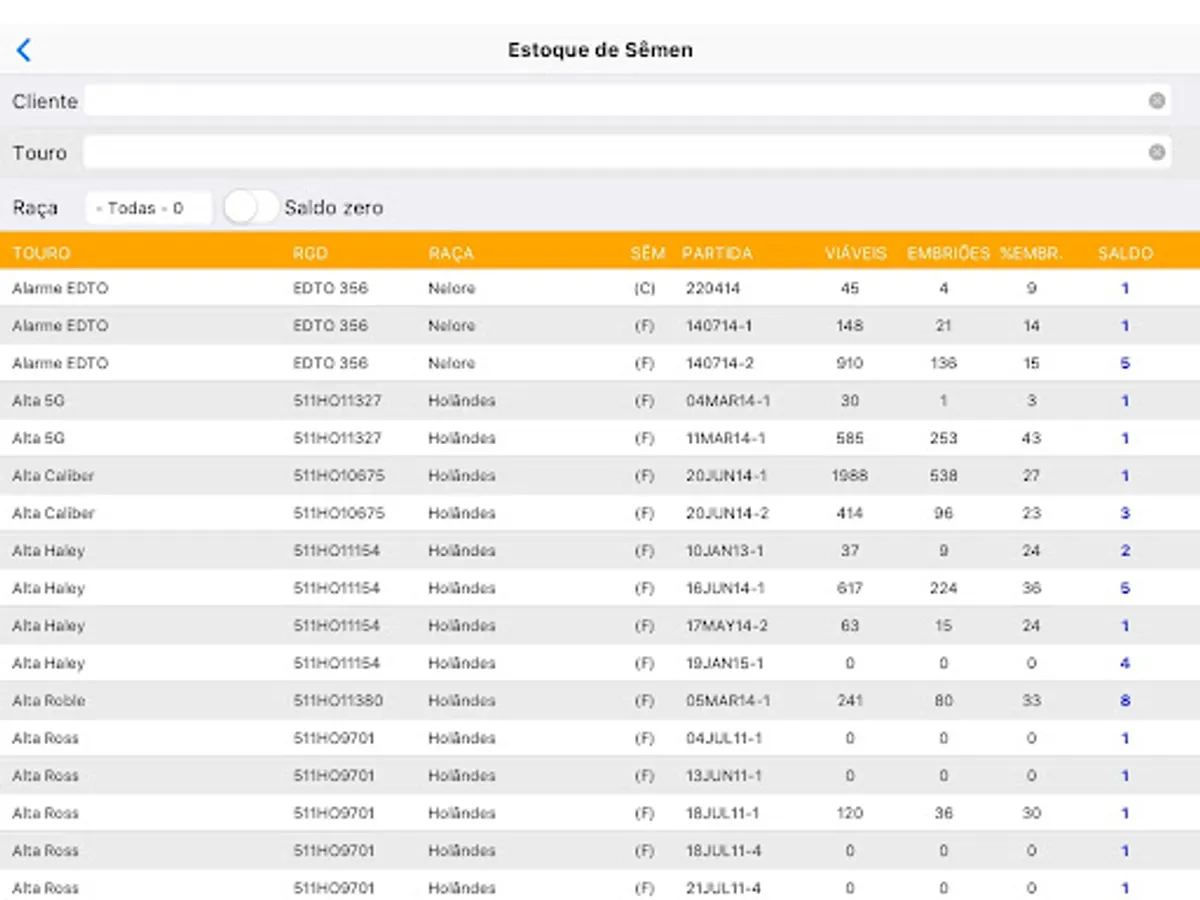This screenshot has height=900, width=1200.
Task: Open the Raça Todas dropdown
Action: point(148,208)
